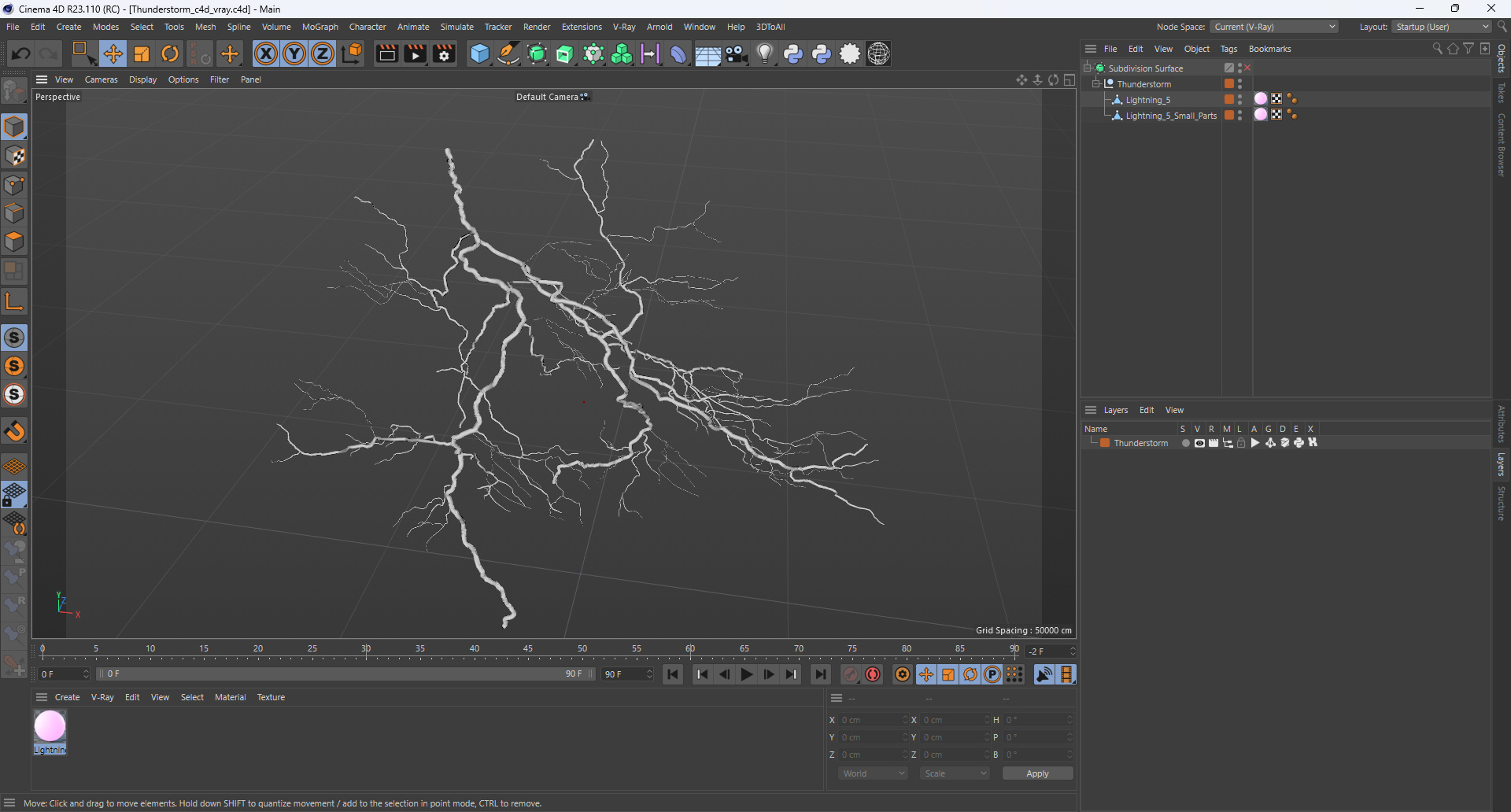Toggle Thunderstorm layer lock
The height and width of the screenshot is (812, 1511).
pyautogui.click(x=1241, y=443)
